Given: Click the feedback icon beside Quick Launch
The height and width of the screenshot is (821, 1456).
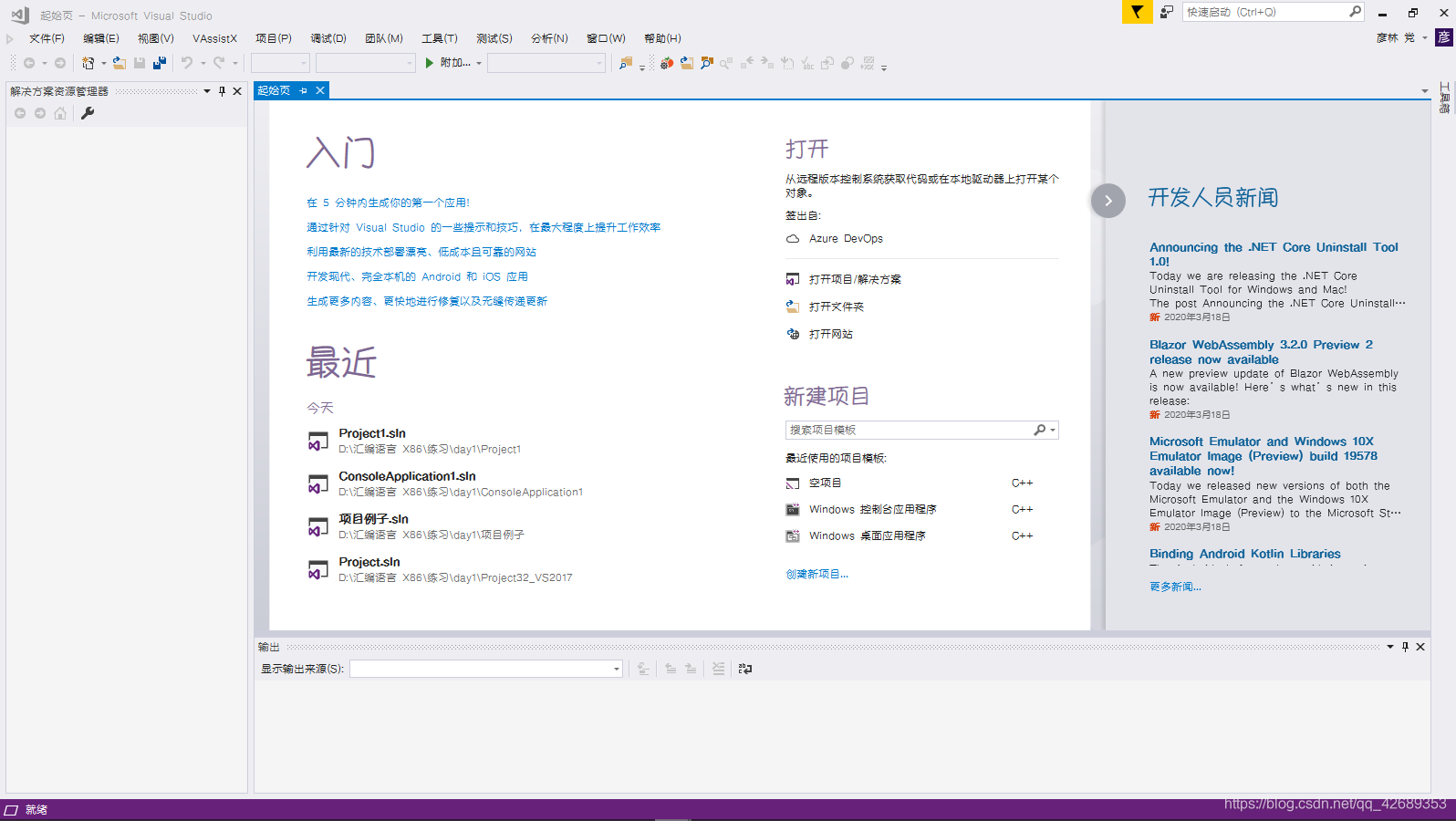Looking at the screenshot, I should [x=1167, y=12].
